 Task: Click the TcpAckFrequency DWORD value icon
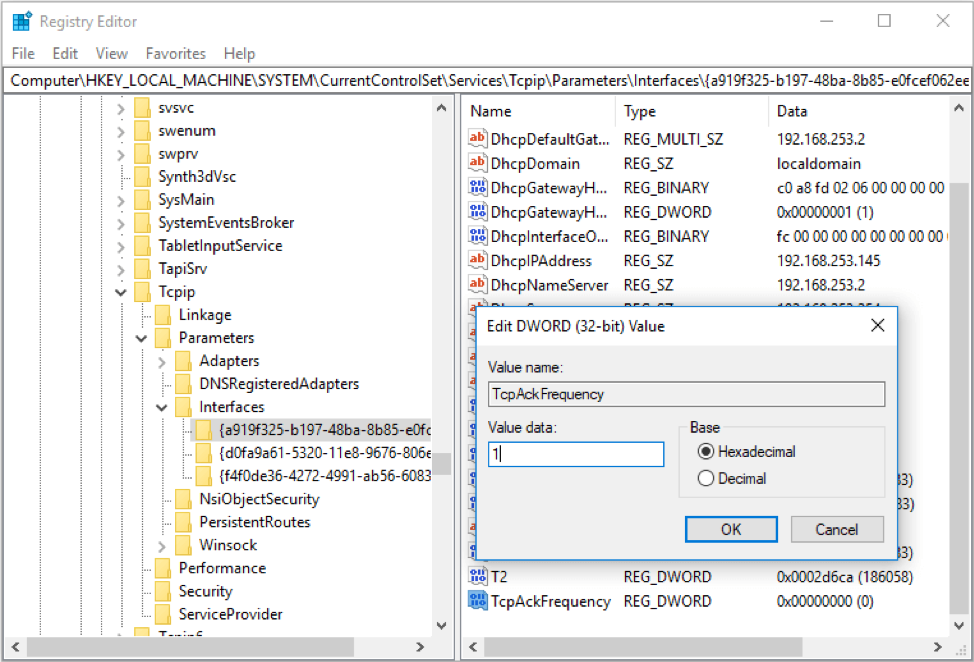coord(477,601)
